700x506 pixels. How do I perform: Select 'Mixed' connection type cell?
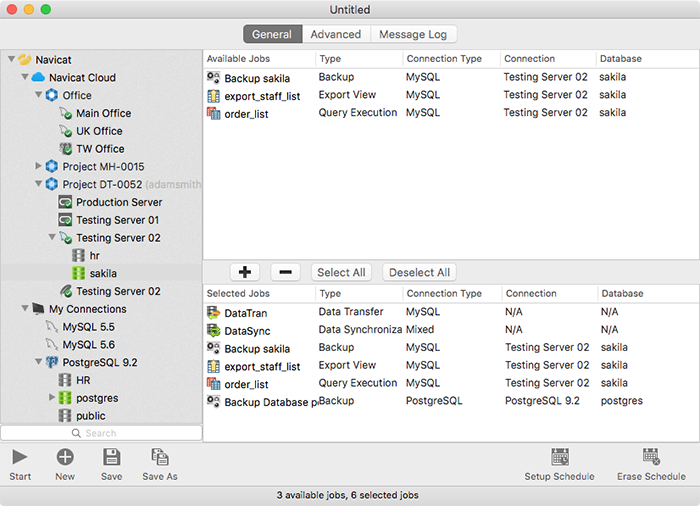tap(420, 329)
